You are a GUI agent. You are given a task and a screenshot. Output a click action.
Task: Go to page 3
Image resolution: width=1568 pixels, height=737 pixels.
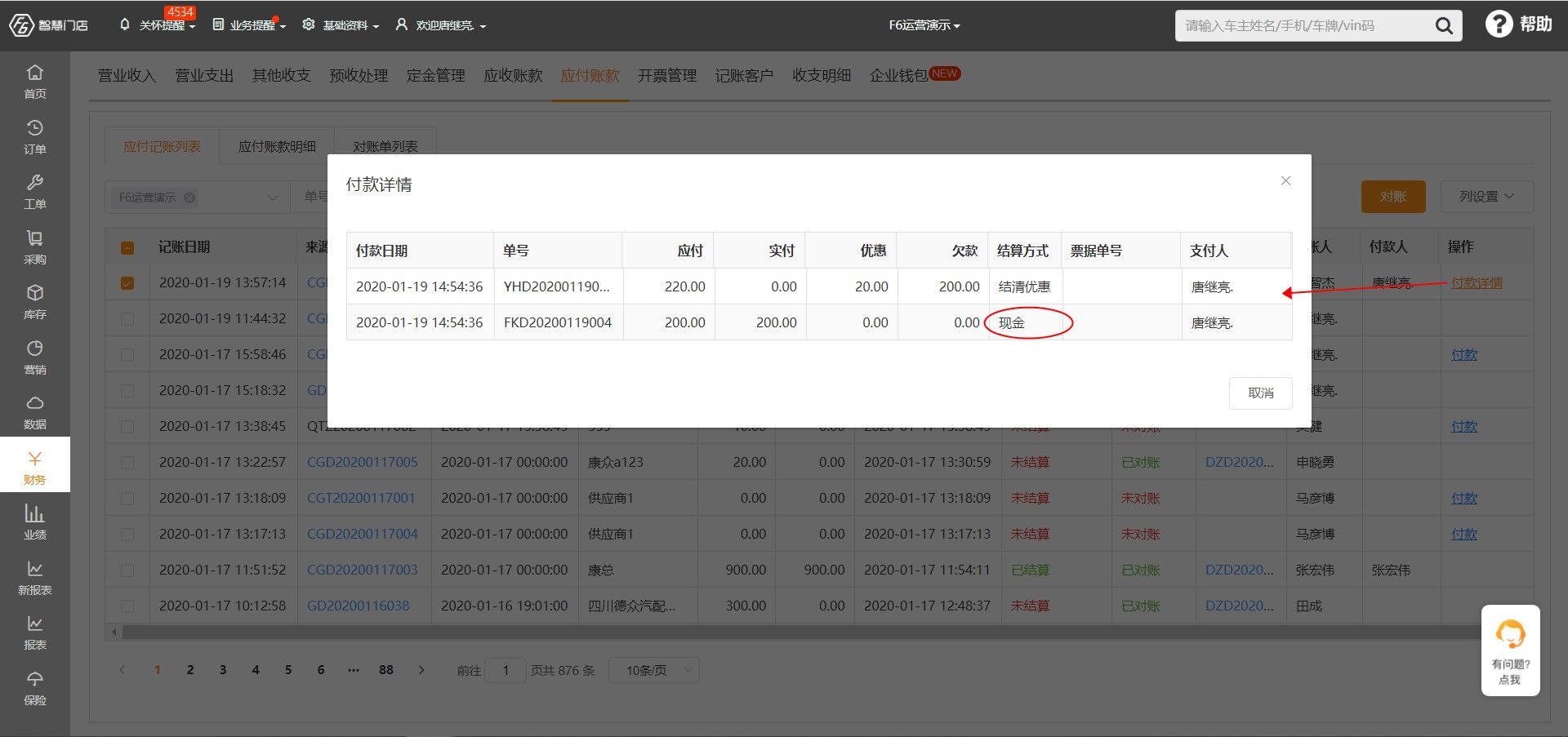(223, 670)
